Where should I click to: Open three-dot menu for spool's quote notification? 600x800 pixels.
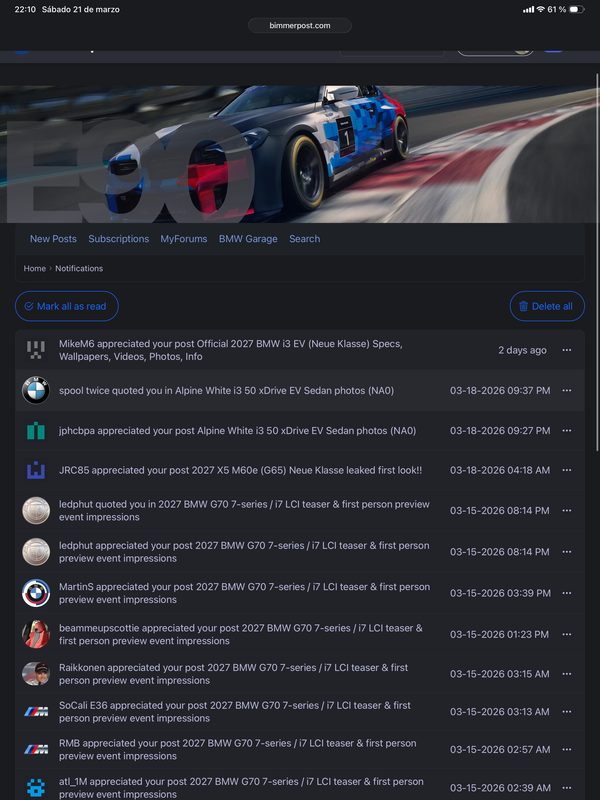pyautogui.click(x=566, y=390)
